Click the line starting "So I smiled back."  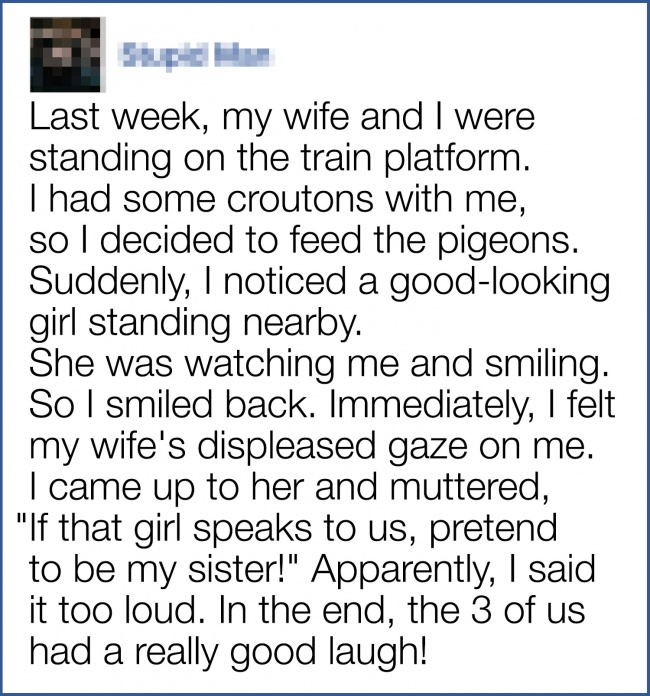tap(322, 401)
